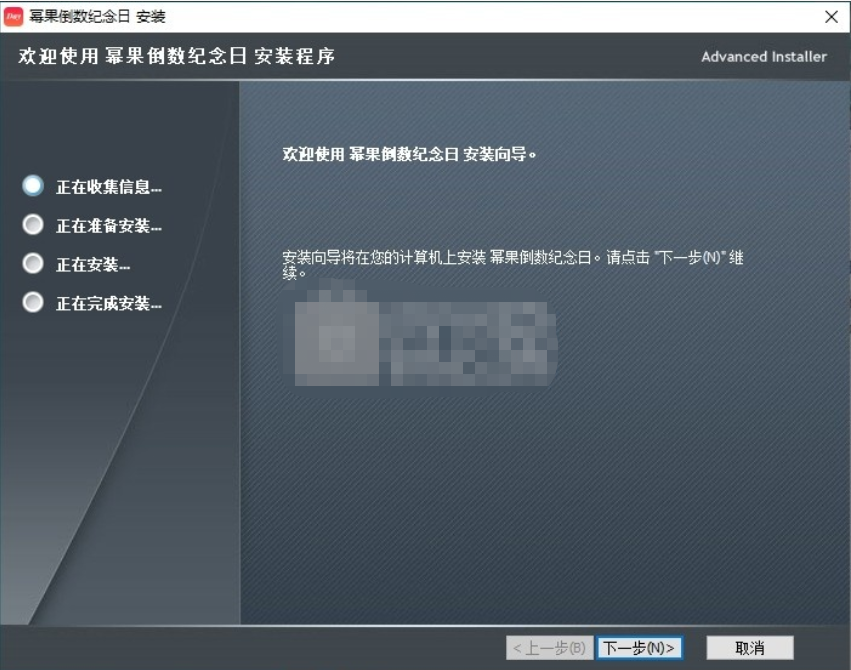Click the 取消 button
The height and width of the screenshot is (670, 851).
pos(750,648)
